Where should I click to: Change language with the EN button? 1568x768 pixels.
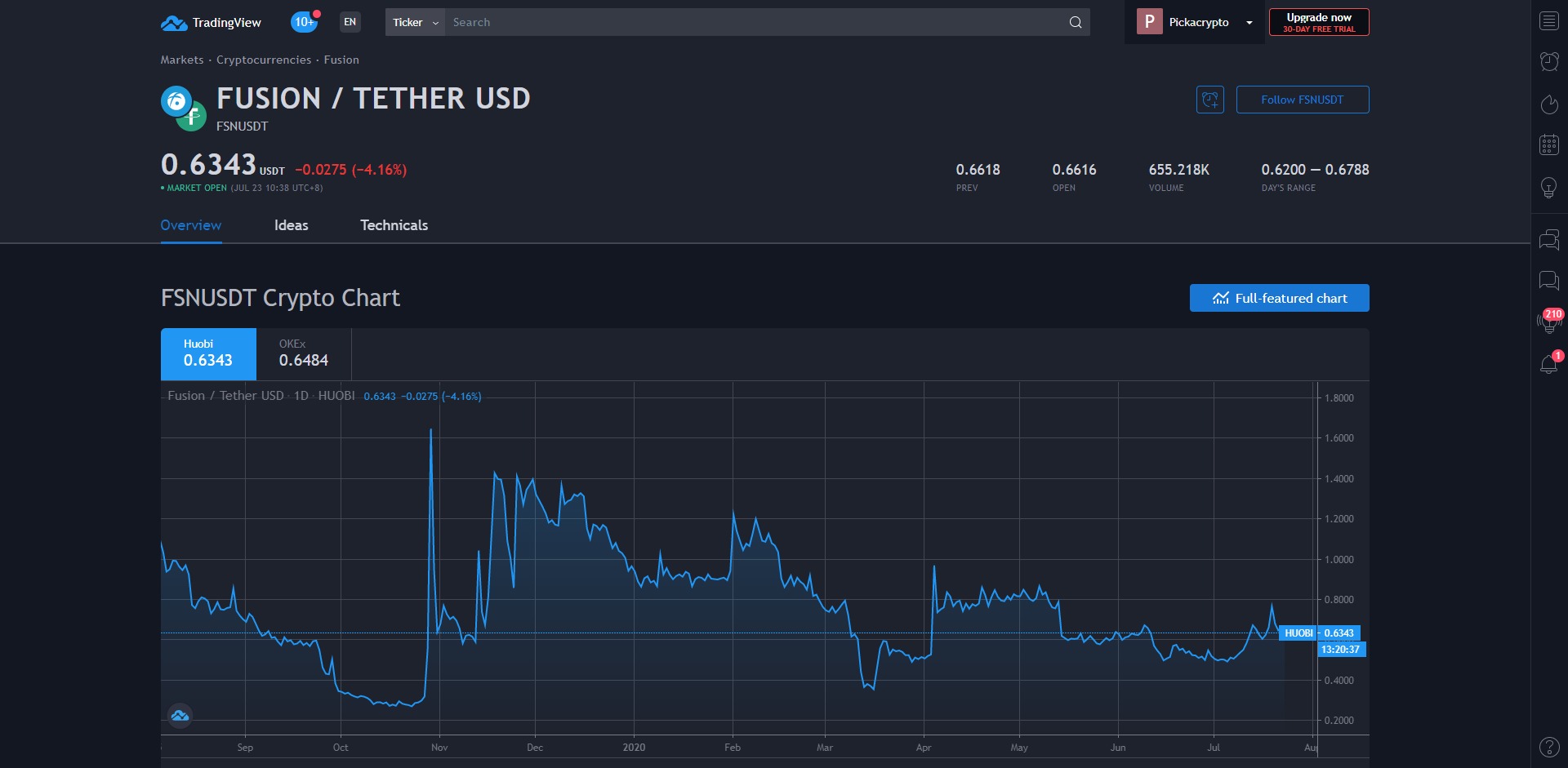(350, 22)
